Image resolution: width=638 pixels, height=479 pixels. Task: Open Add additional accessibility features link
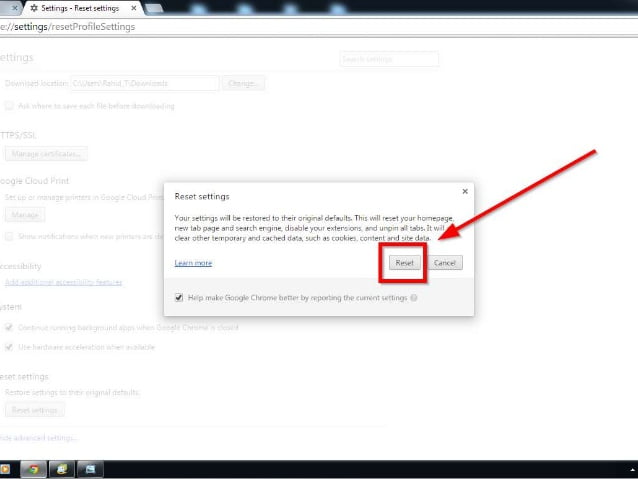(x=63, y=282)
